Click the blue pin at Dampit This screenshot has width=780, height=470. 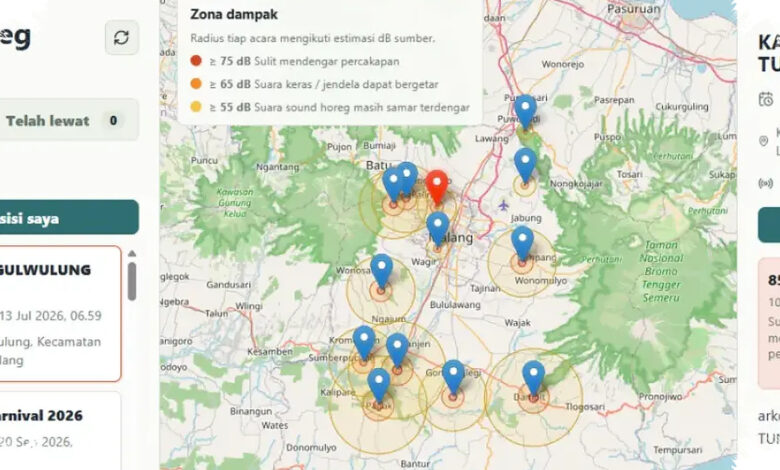coord(533,378)
